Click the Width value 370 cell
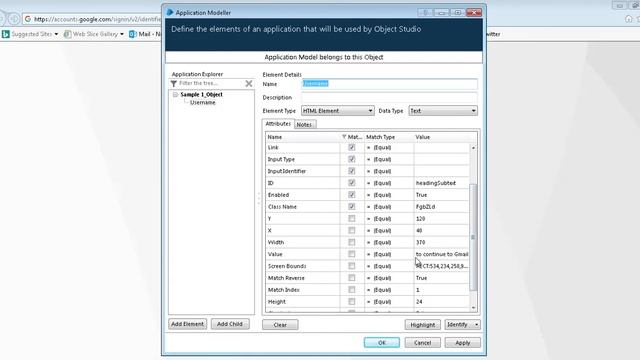 (x=442, y=242)
